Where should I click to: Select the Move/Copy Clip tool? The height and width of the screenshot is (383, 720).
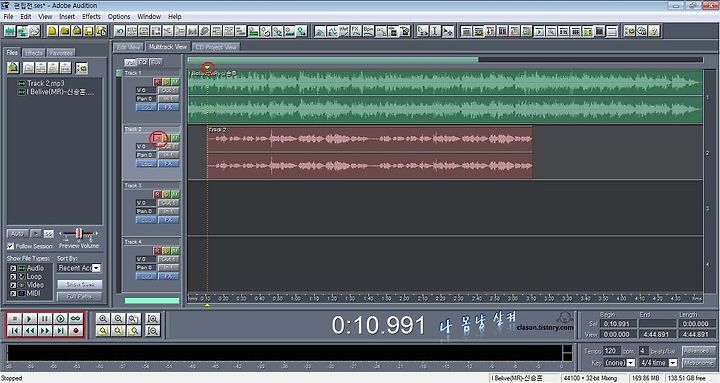tap(447, 31)
